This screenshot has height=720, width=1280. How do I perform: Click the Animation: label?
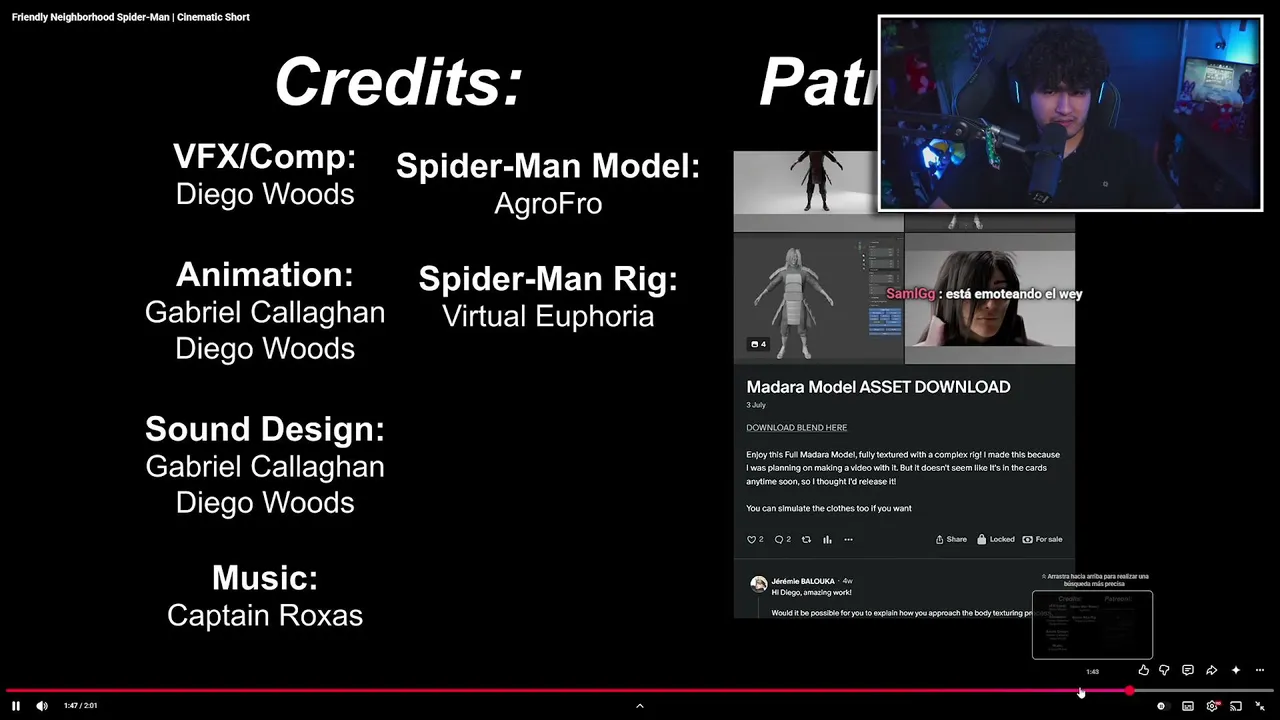tap(265, 274)
